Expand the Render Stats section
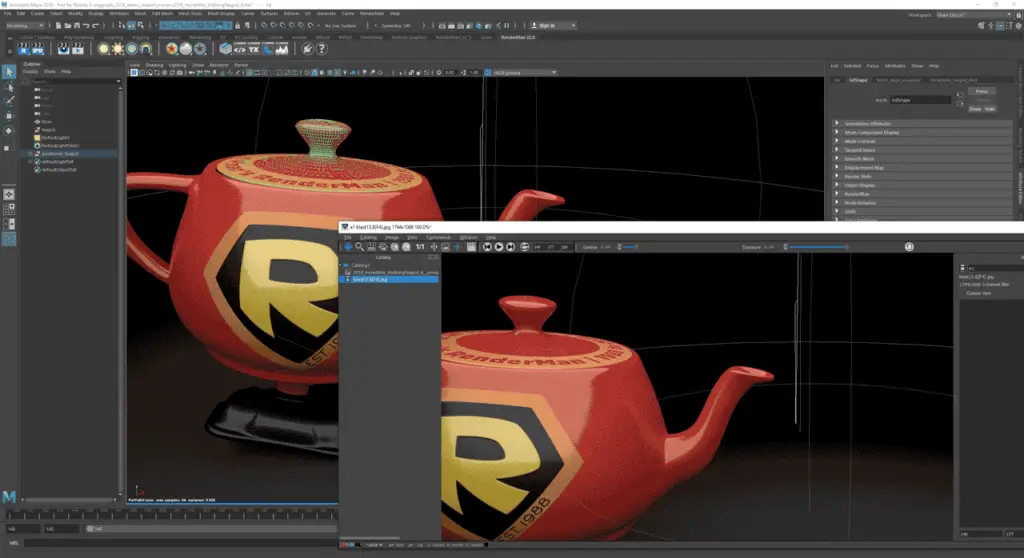Screen dimensions: 1024x558 pos(924,176)
